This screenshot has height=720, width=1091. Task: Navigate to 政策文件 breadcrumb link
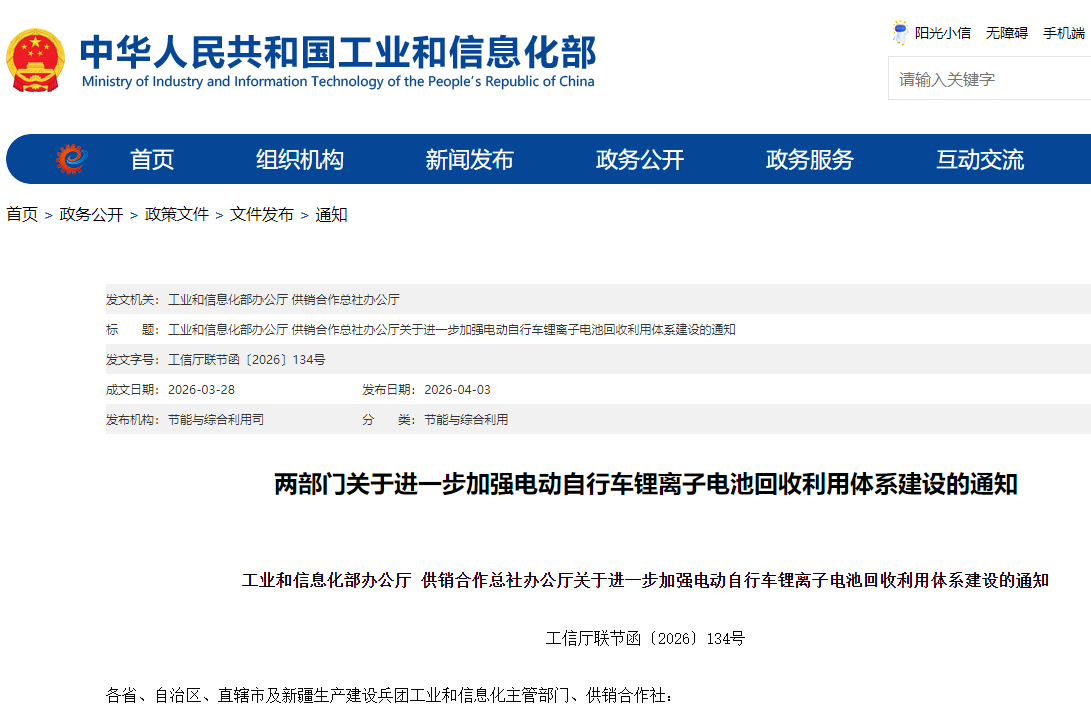tap(177, 214)
